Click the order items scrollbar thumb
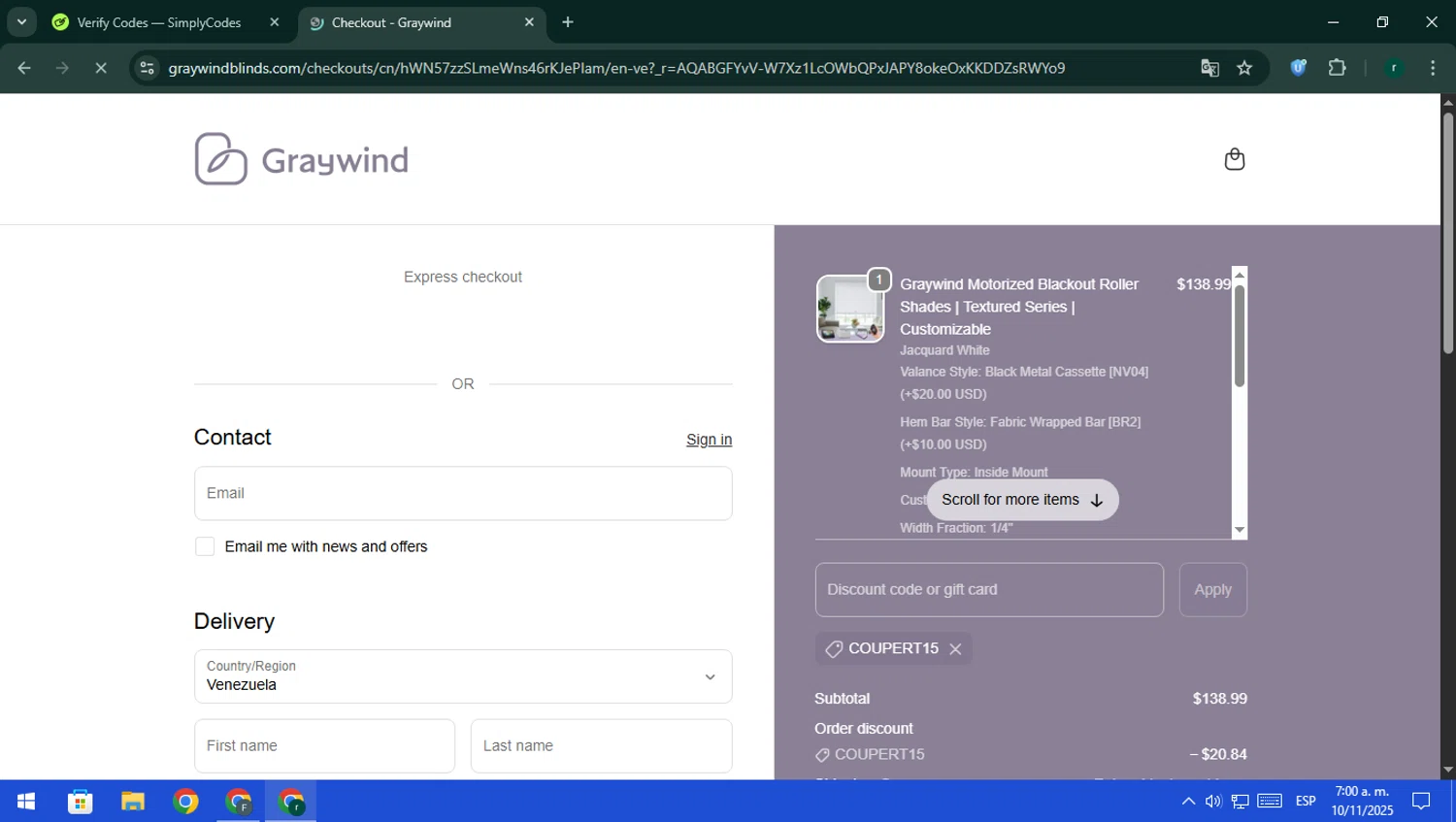The width and height of the screenshot is (1456, 822). (1239, 336)
